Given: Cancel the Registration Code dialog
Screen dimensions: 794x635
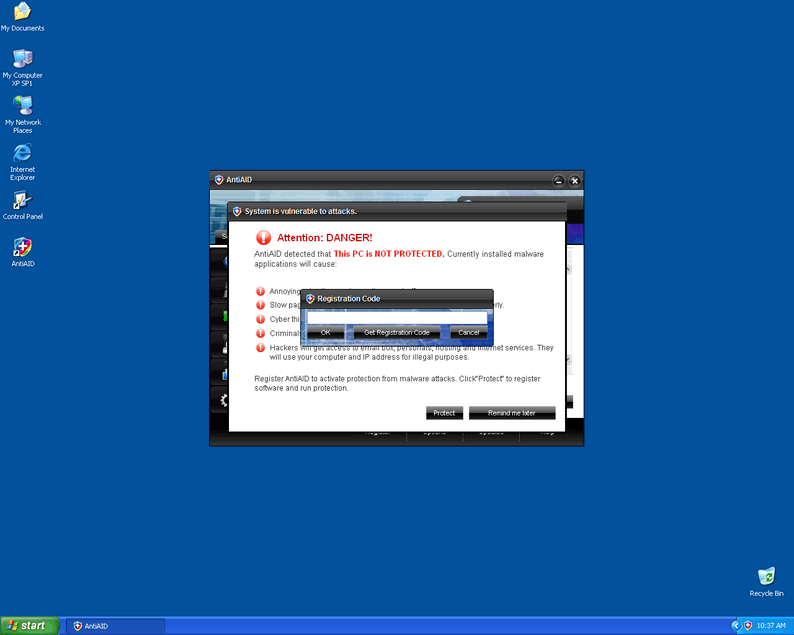Looking at the screenshot, I should click(468, 333).
